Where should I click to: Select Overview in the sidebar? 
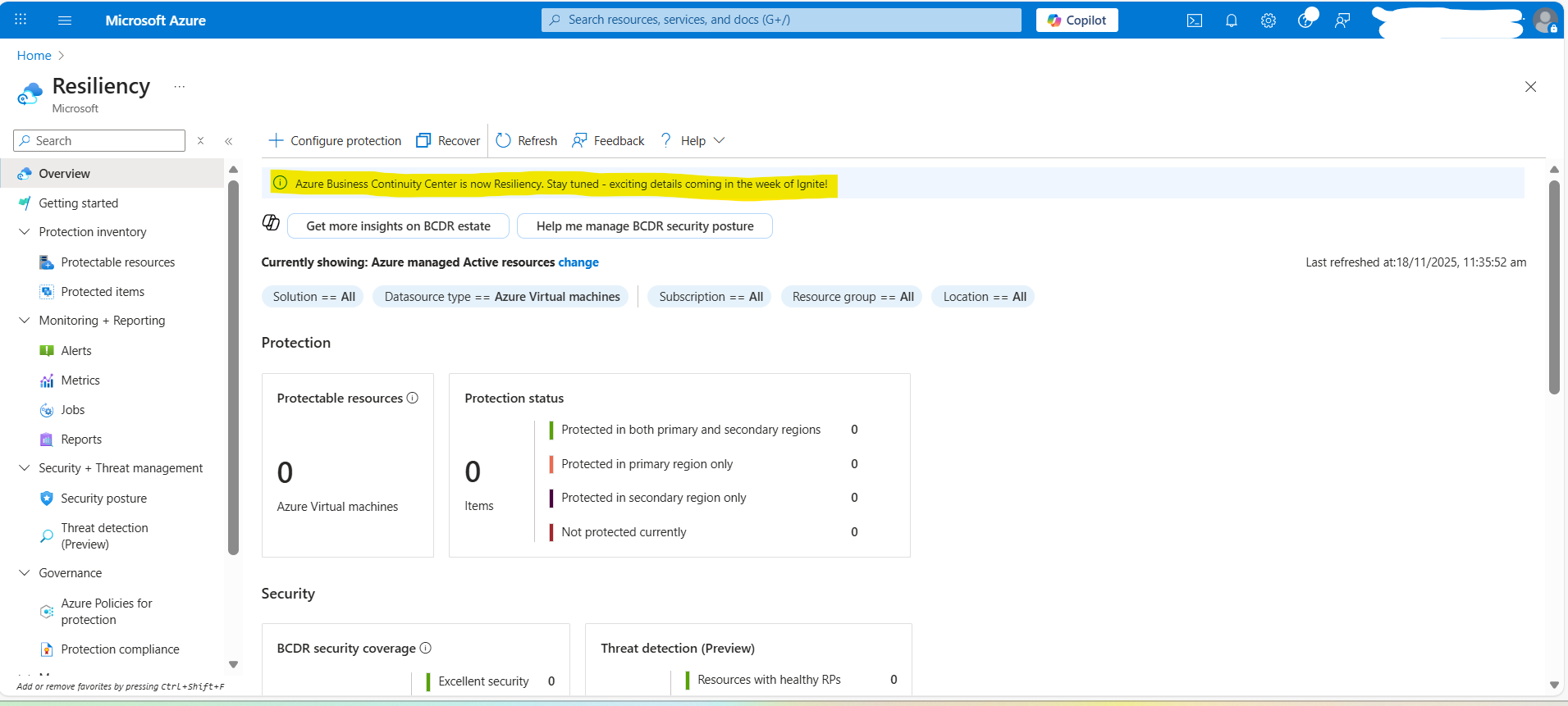[x=112, y=174]
